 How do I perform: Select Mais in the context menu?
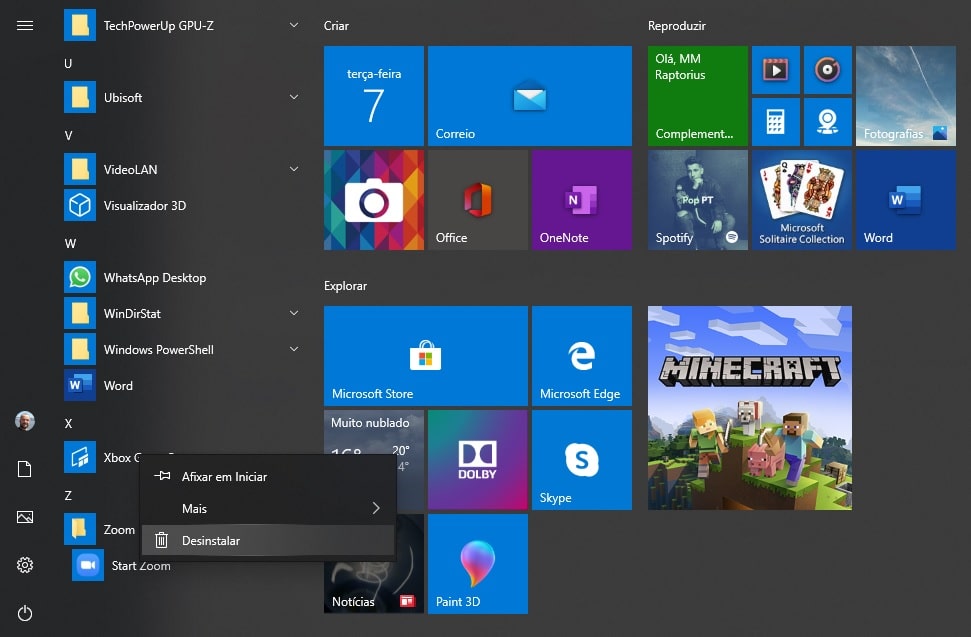pyautogui.click(x=268, y=508)
